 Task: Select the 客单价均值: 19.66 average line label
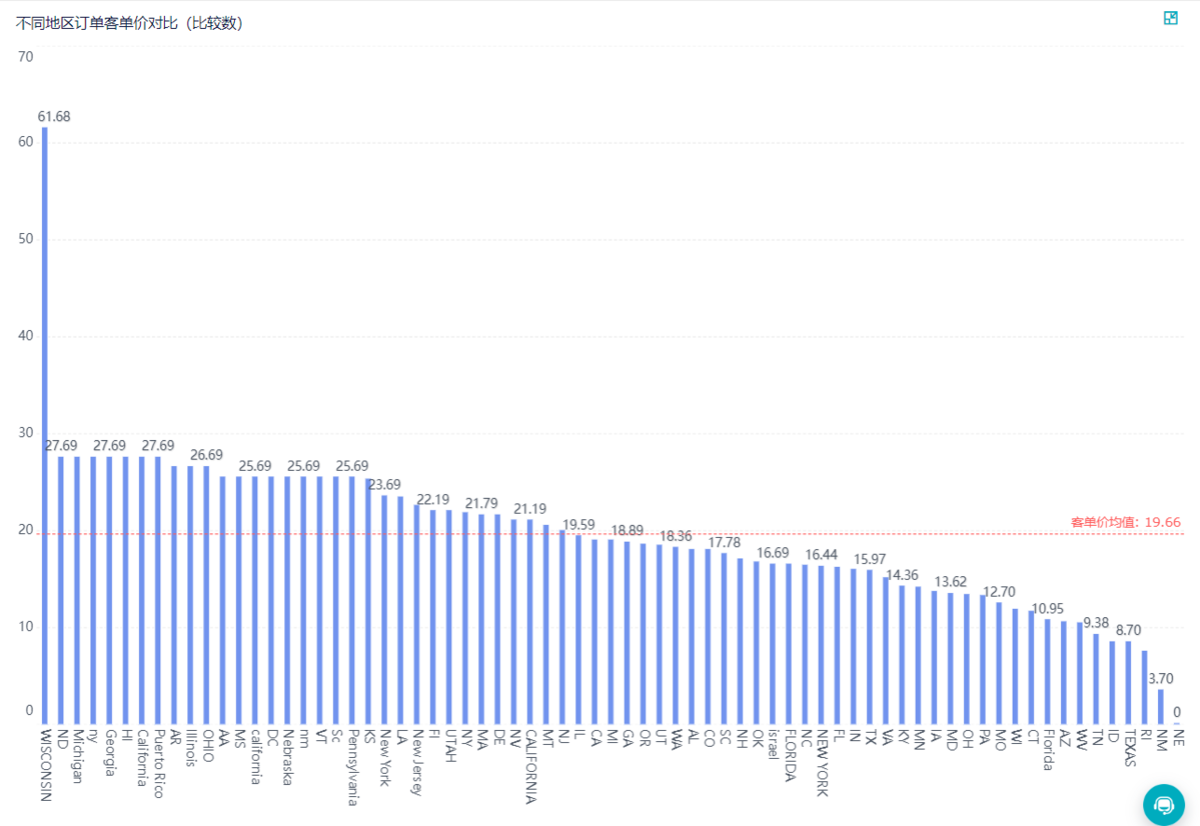tap(1126, 522)
